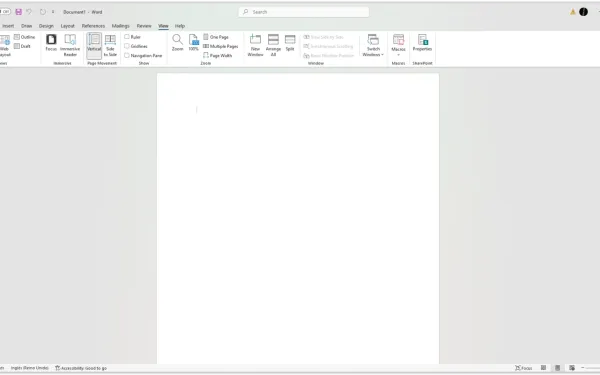
Task: Click View Side by Side
Action: 323,37
